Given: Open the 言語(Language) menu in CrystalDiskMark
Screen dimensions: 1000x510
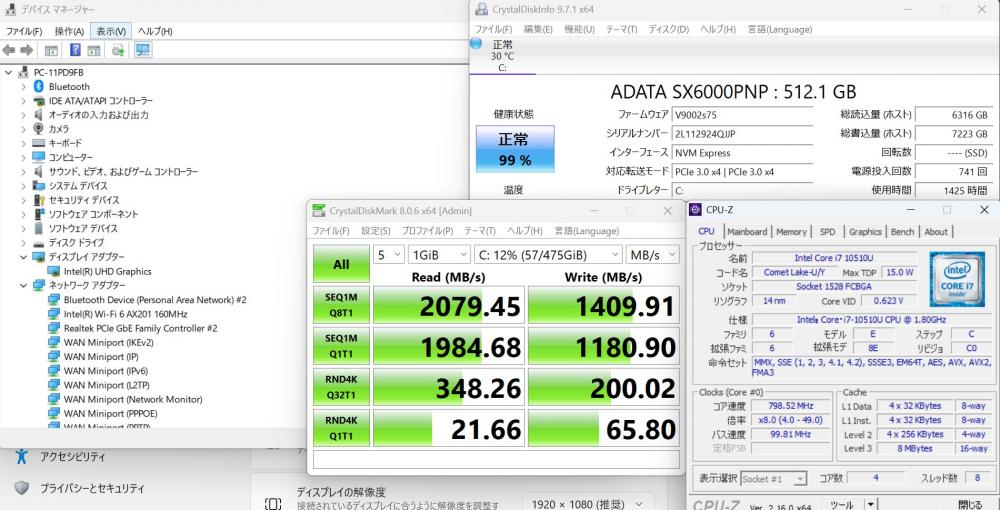Looking at the screenshot, I should pyautogui.click(x=586, y=231).
